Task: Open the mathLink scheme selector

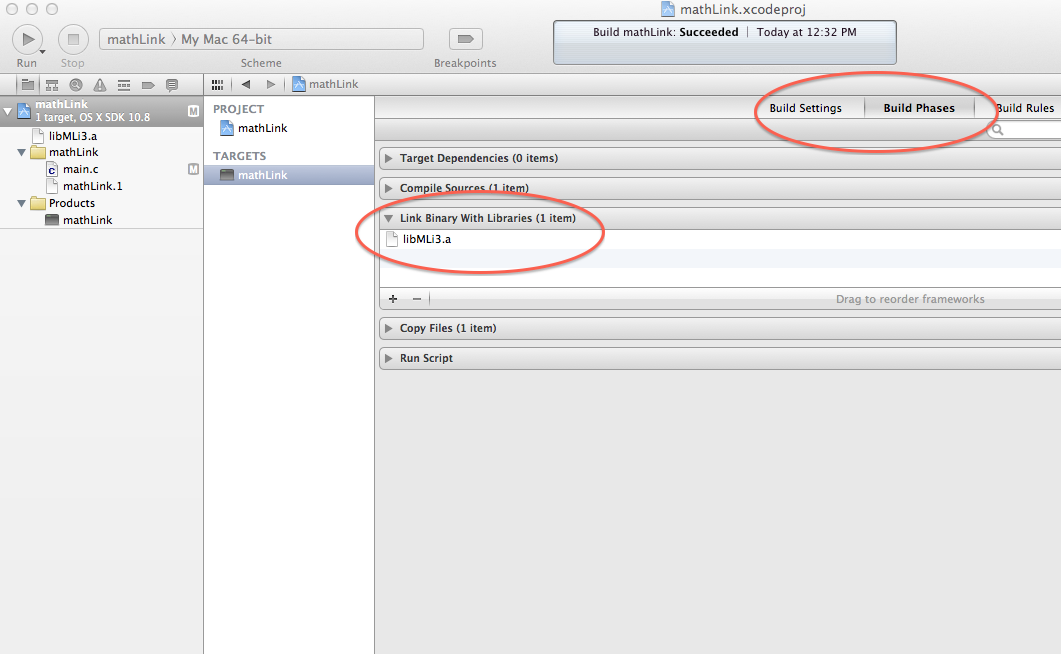Action: pyautogui.click(x=136, y=39)
